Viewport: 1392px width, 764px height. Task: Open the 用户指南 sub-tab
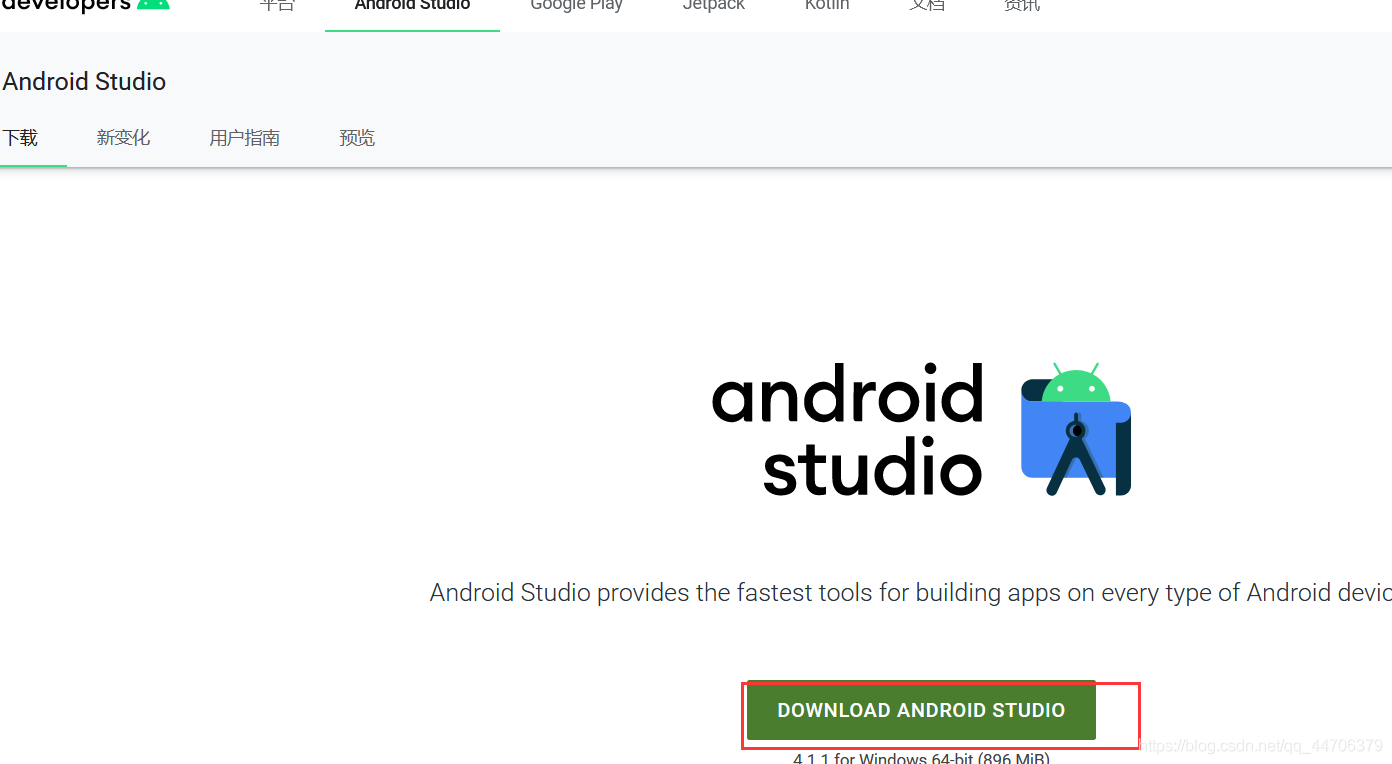point(244,138)
